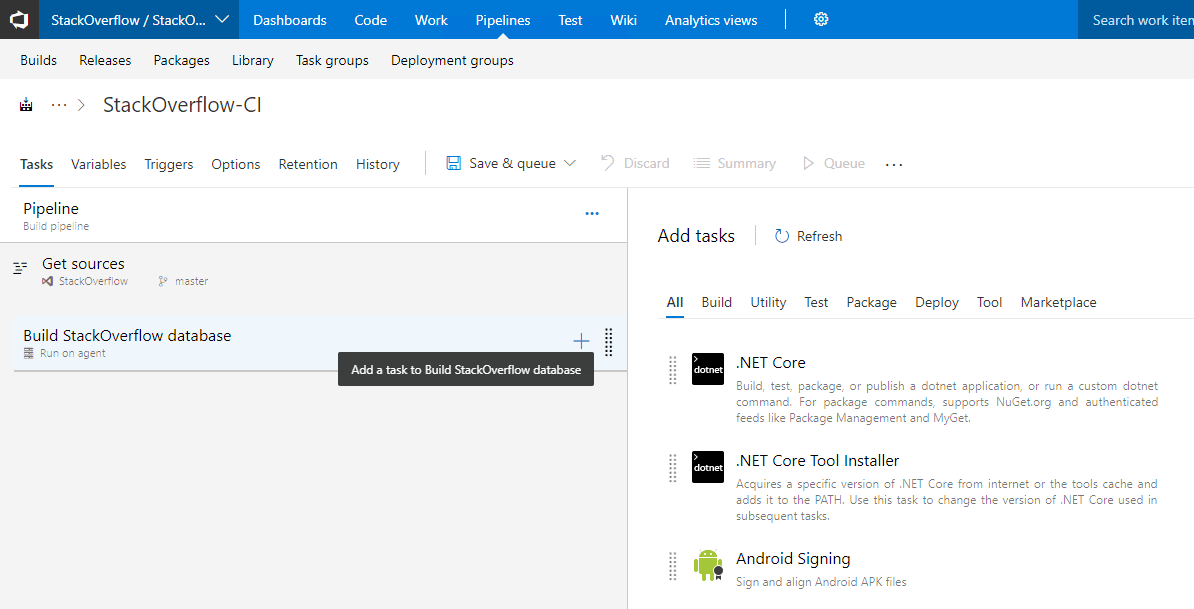Open the Releases hub
1194x609 pixels.
(x=105, y=60)
